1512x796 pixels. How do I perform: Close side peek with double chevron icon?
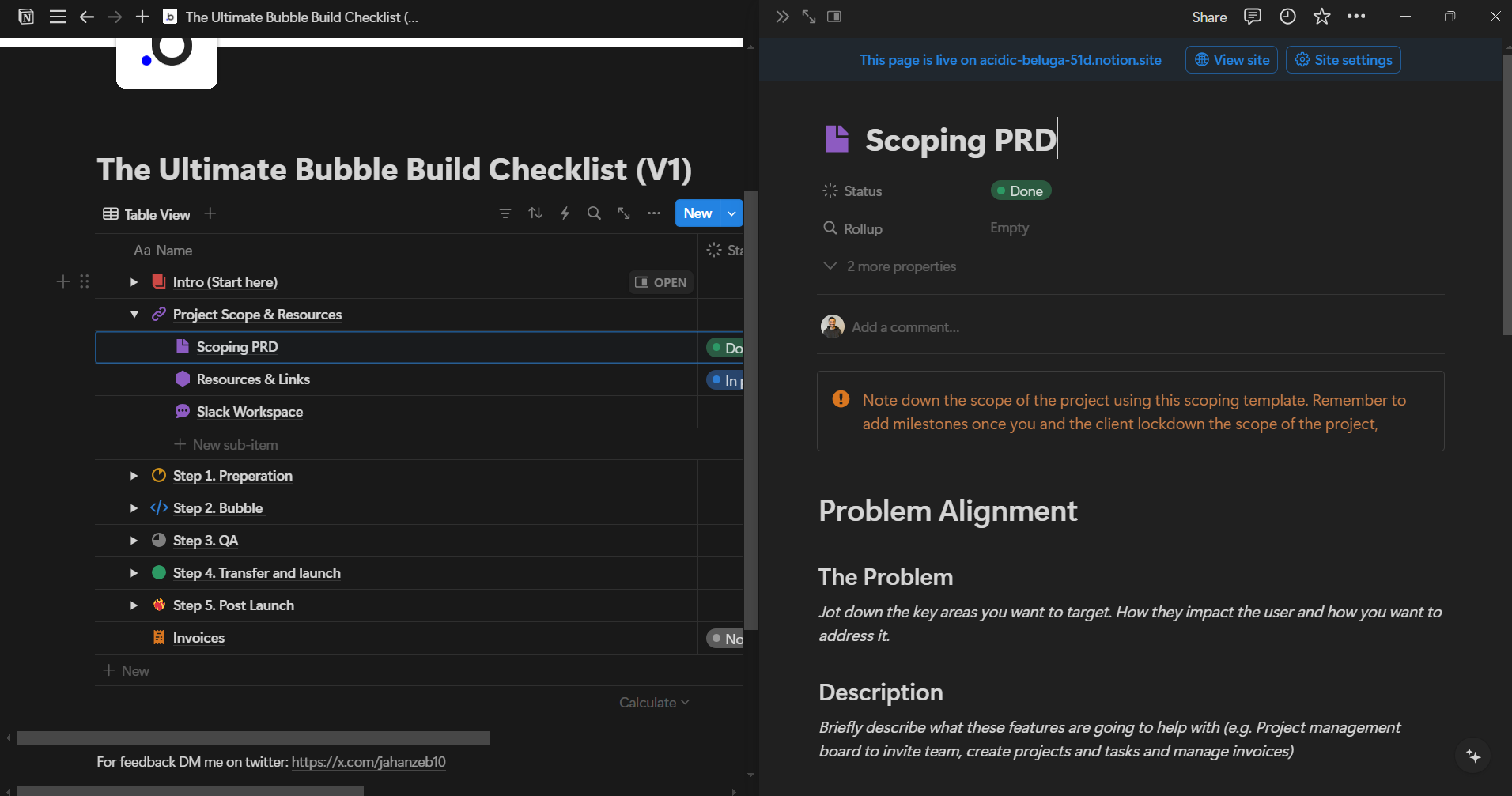[782, 17]
